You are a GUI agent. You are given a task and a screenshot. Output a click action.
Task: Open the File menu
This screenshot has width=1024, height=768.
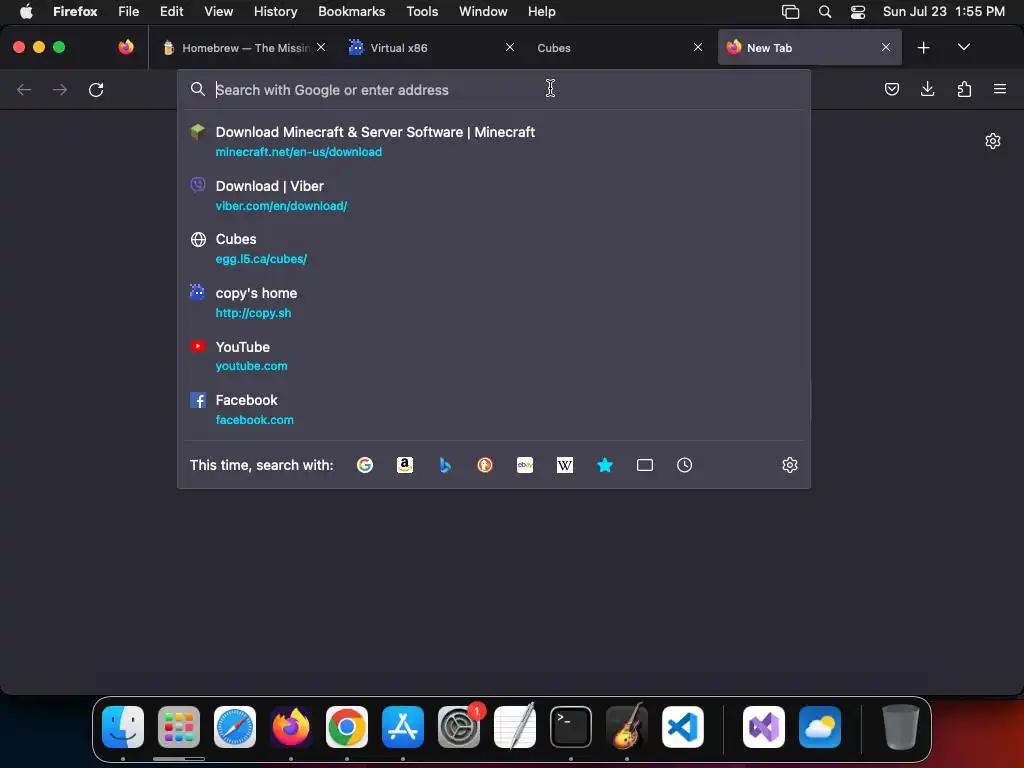(129, 11)
